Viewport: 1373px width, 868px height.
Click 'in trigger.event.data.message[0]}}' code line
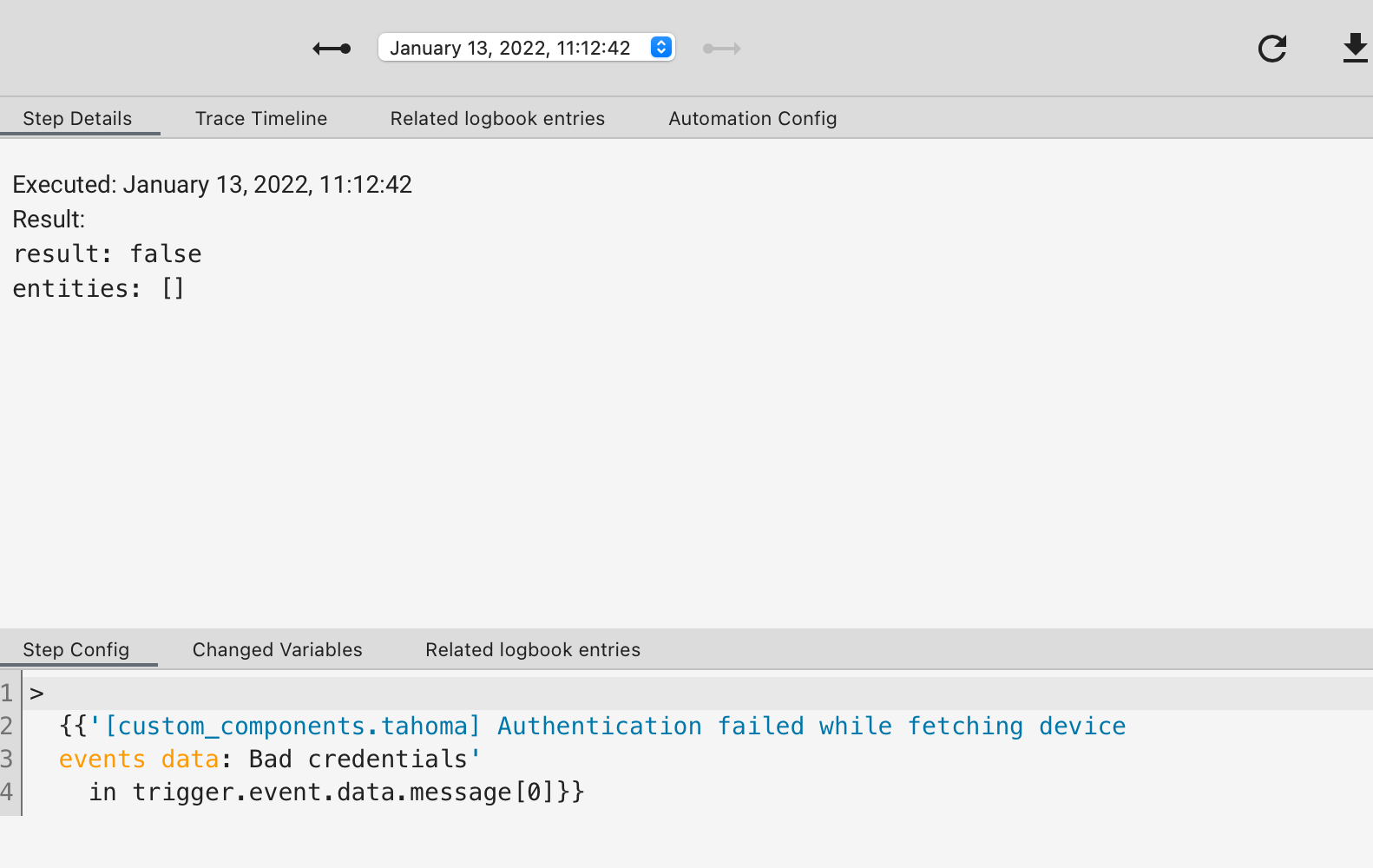[x=337, y=792]
